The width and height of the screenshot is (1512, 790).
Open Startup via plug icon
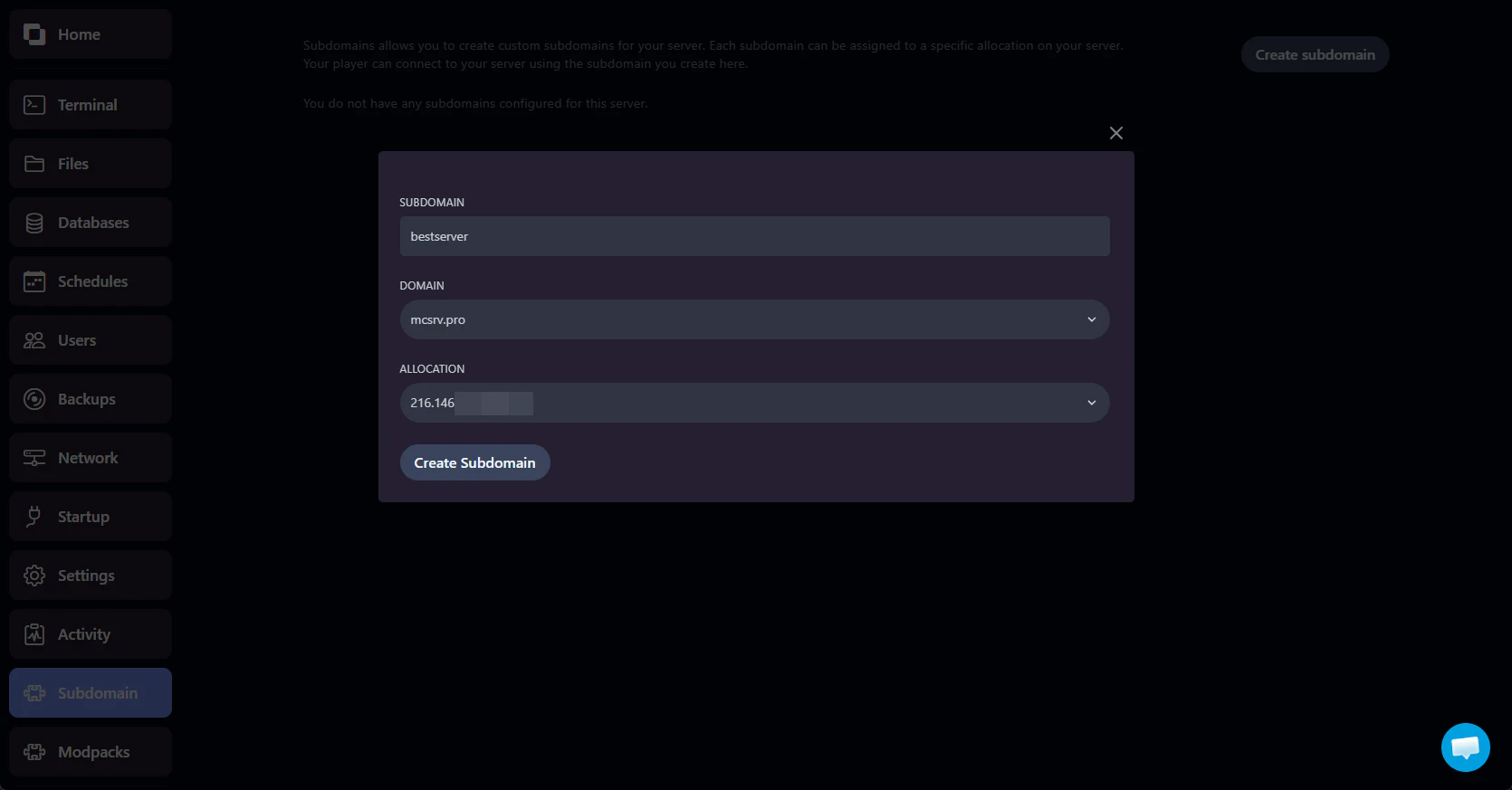(x=34, y=517)
